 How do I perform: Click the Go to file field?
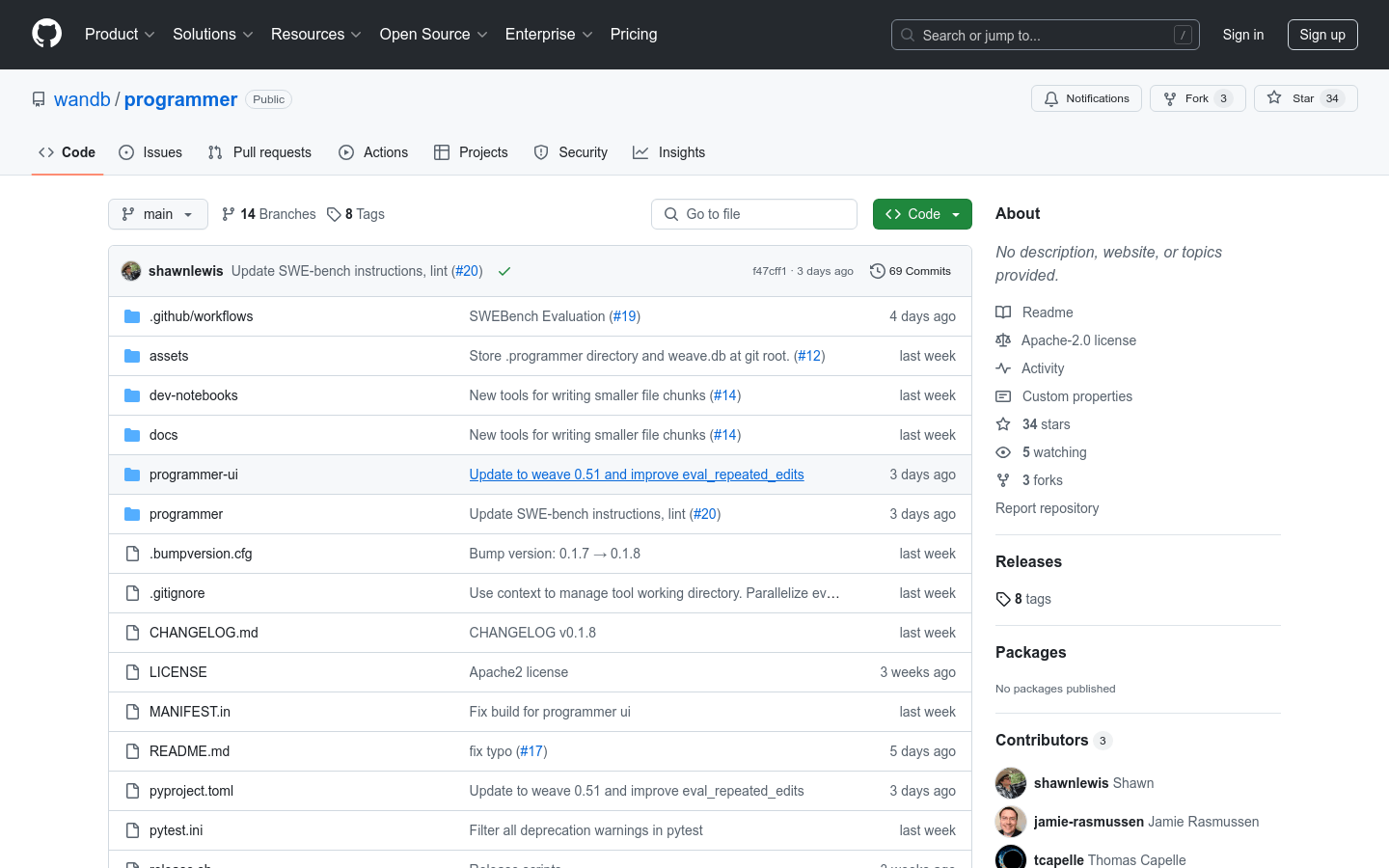coord(754,214)
